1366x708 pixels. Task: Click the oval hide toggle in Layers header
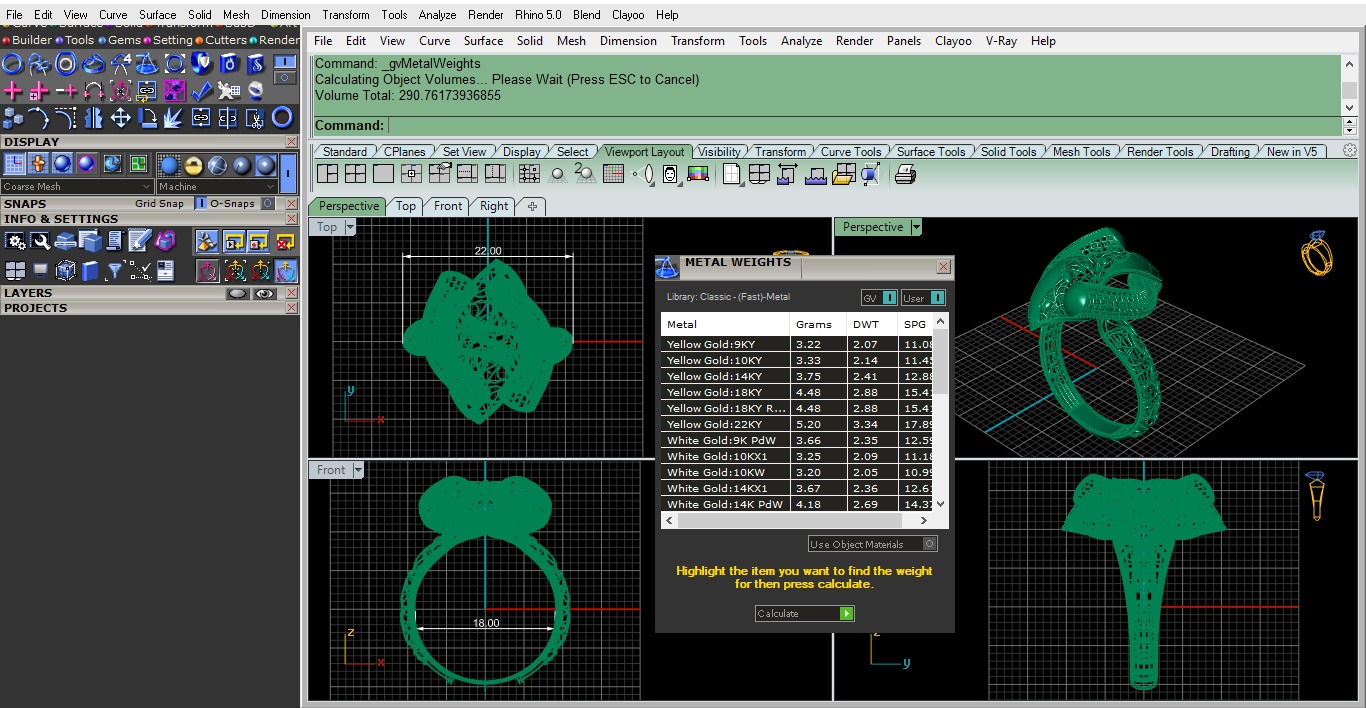[238, 294]
